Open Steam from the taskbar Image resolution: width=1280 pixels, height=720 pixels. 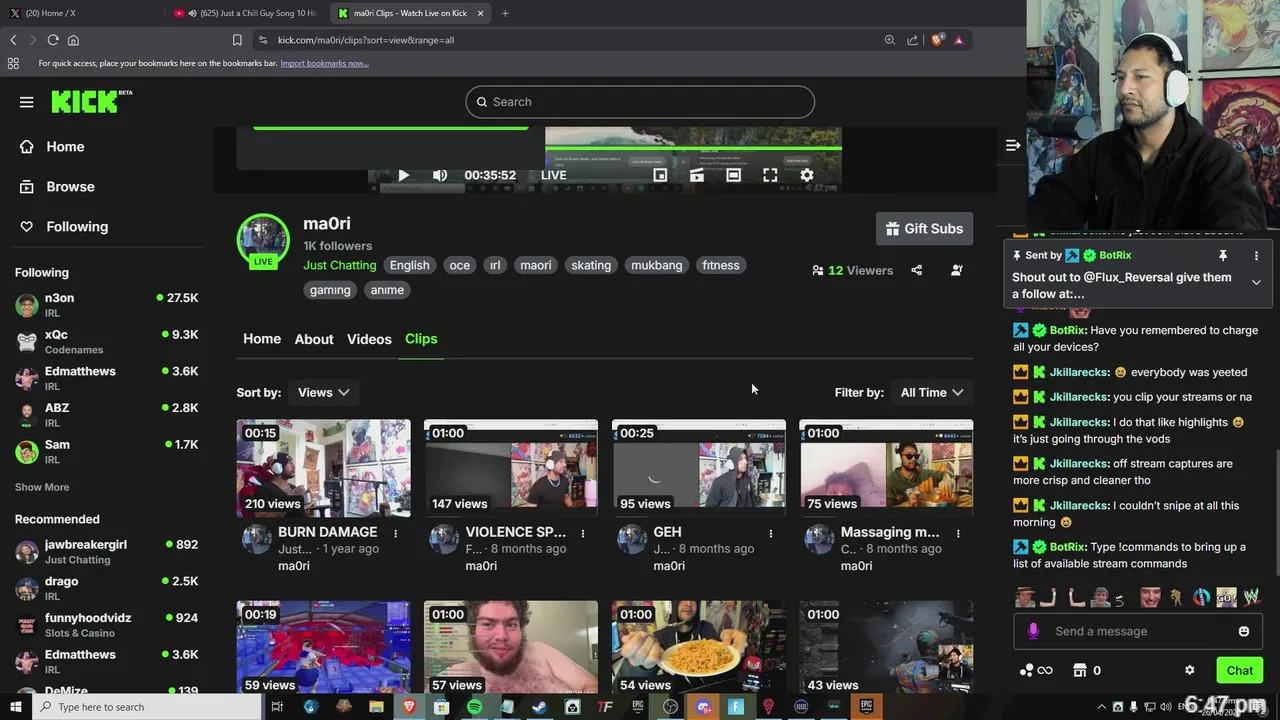(539, 707)
